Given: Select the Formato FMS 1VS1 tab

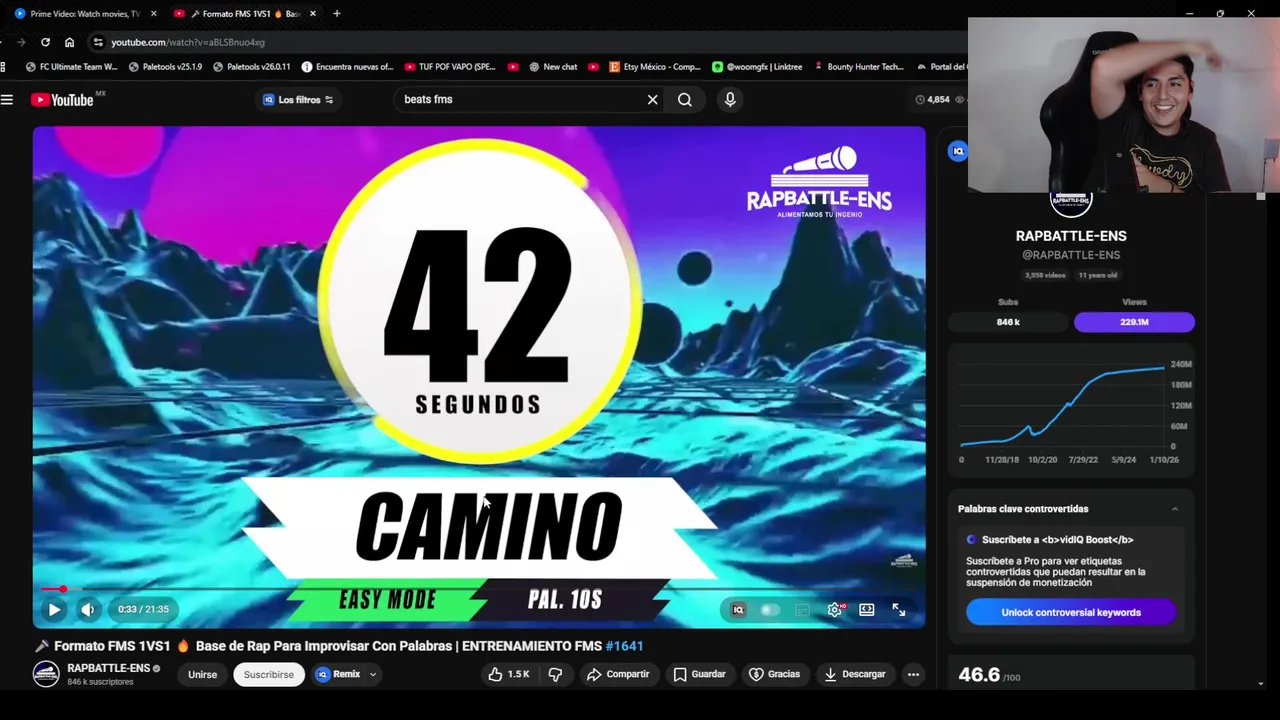Looking at the screenshot, I should (x=245, y=14).
